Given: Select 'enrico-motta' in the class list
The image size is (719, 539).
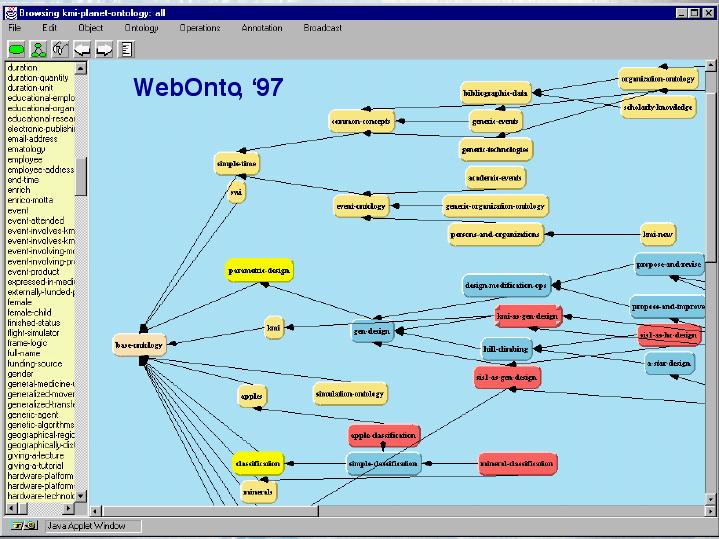Looking at the screenshot, I should pos(30,200).
